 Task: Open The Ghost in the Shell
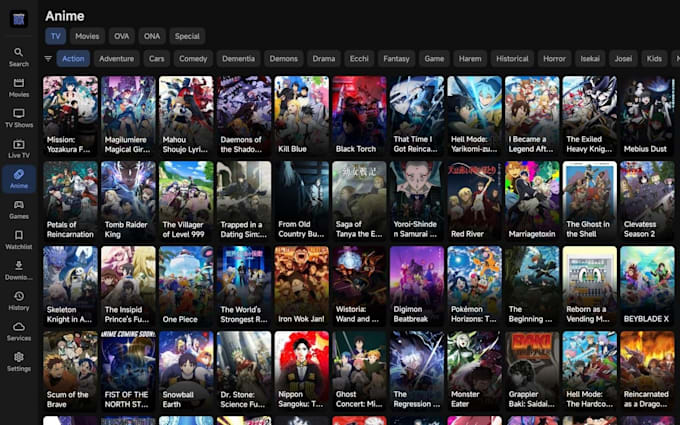tap(590, 201)
